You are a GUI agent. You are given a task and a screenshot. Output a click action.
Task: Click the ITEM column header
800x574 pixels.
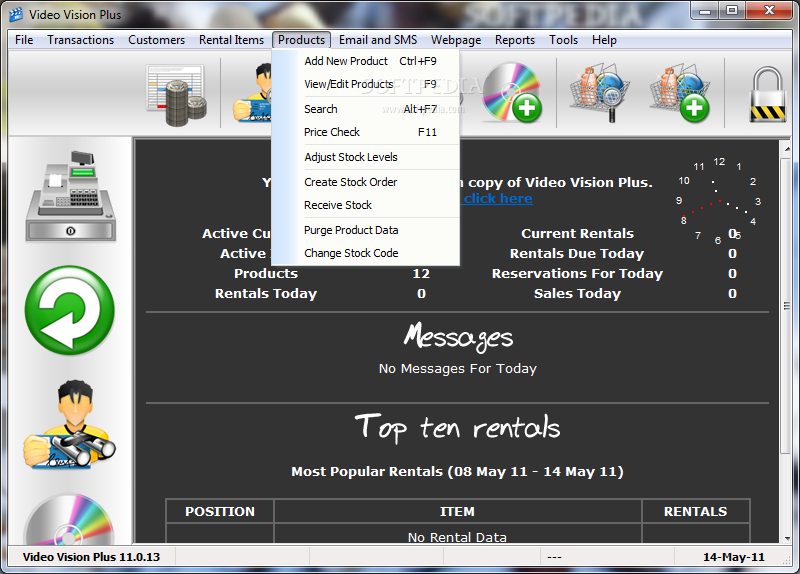[x=458, y=511]
